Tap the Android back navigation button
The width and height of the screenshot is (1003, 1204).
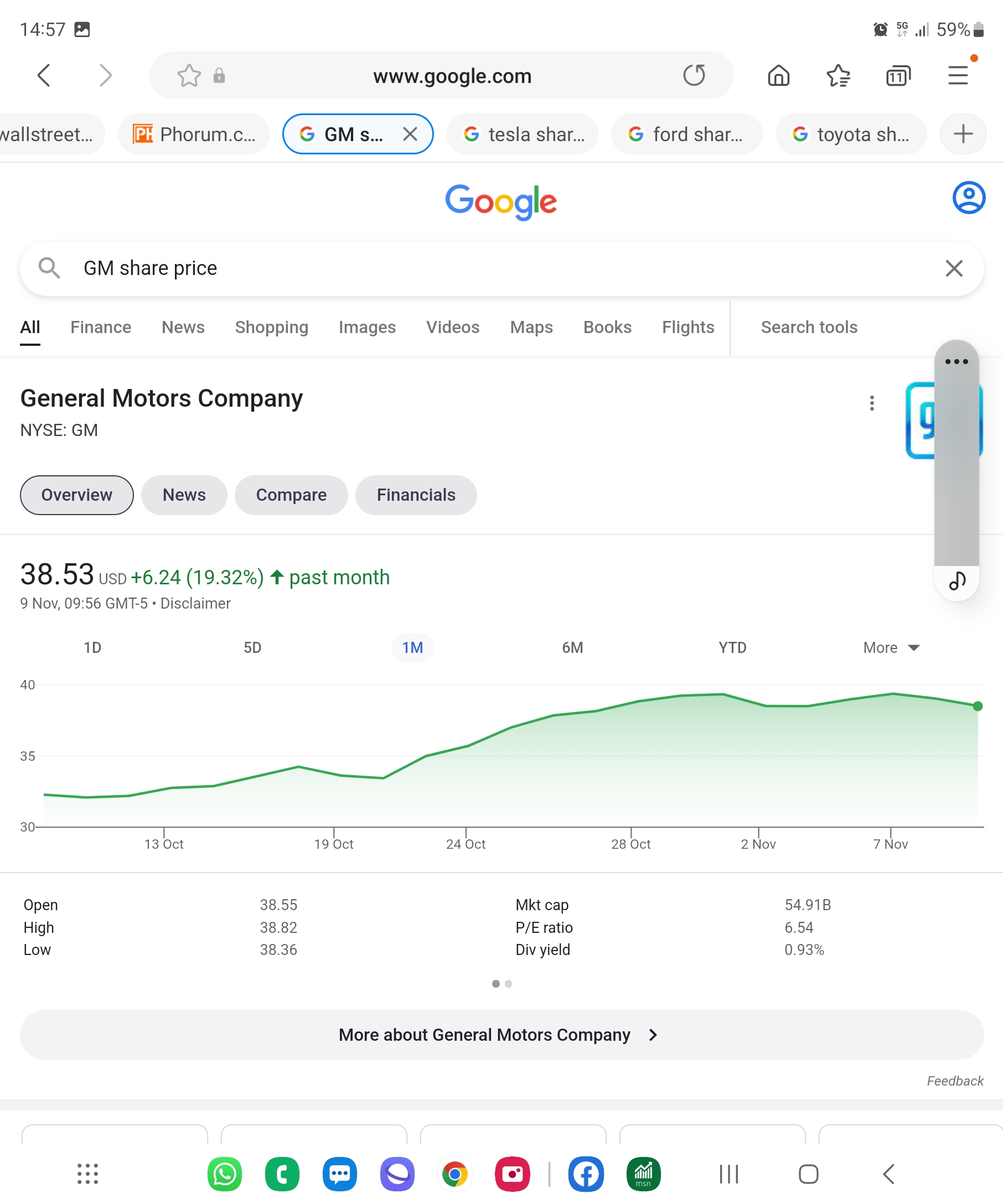pyautogui.click(x=888, y=1174)
